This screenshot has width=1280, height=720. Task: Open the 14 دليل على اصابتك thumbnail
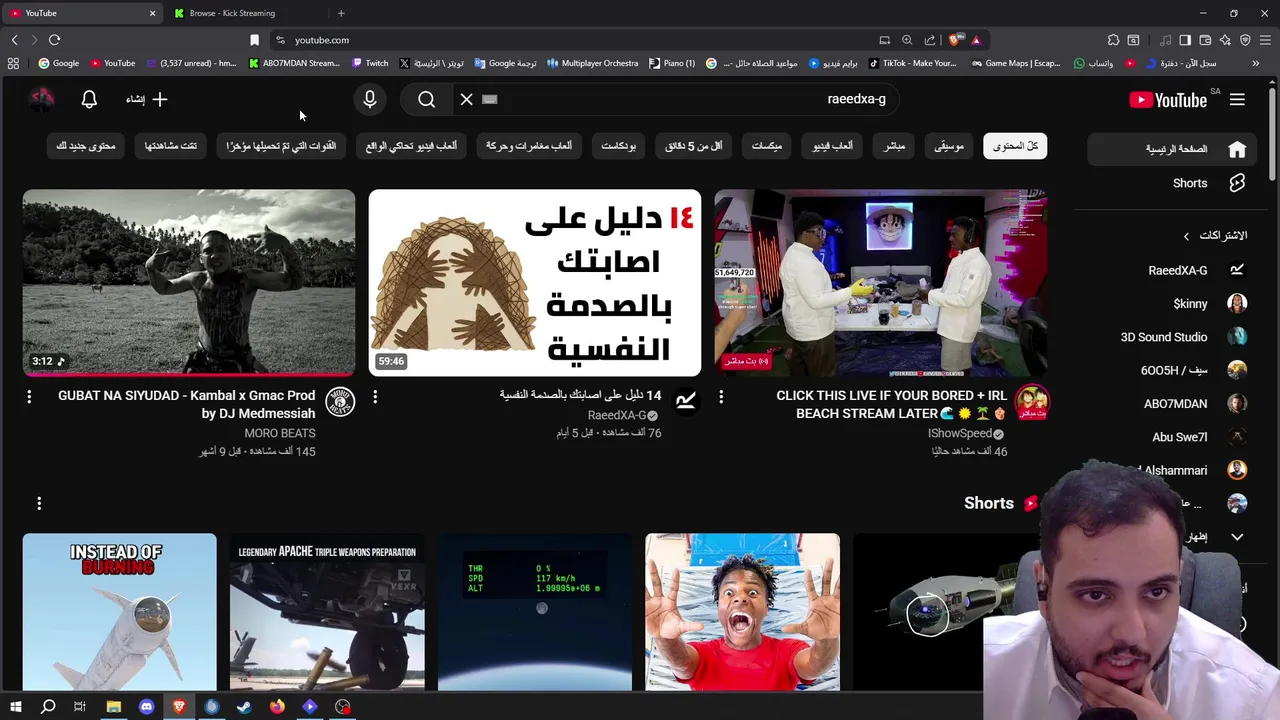click(535, 283)
